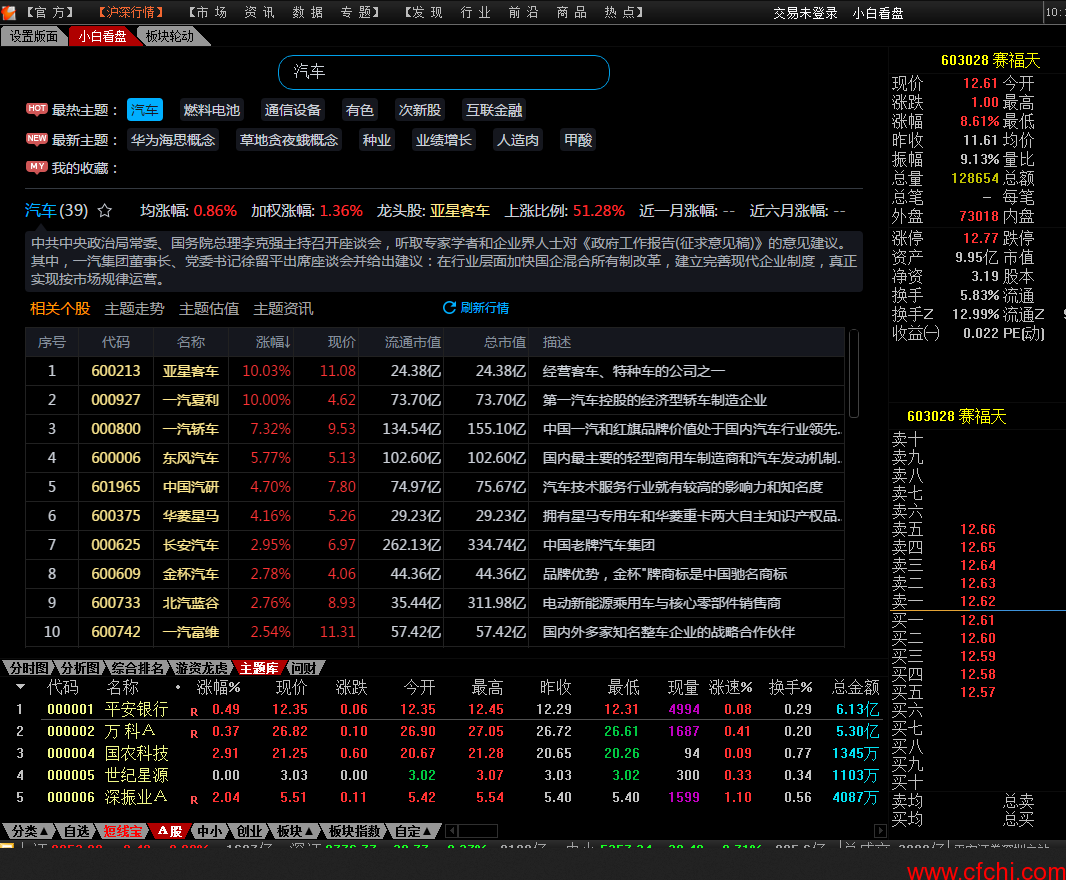Open the 沪深行情 menu
The height and width of the screenshot is (880, 1066).
coord(131,12)
